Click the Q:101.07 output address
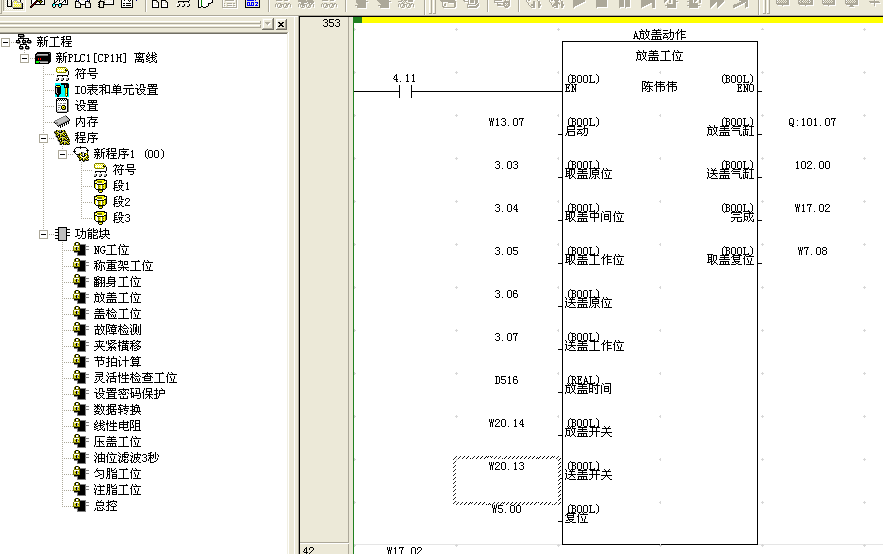 coord(811,123)
